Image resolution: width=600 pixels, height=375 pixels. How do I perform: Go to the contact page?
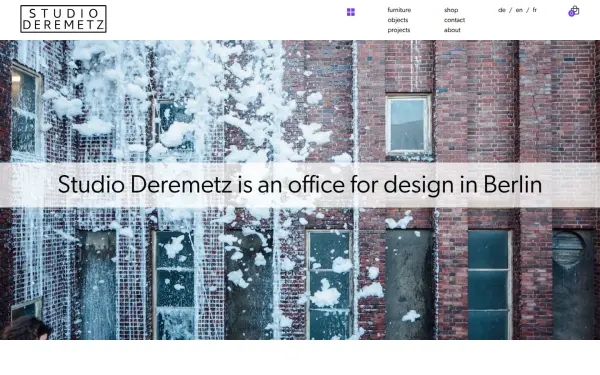tap(454, 20)
